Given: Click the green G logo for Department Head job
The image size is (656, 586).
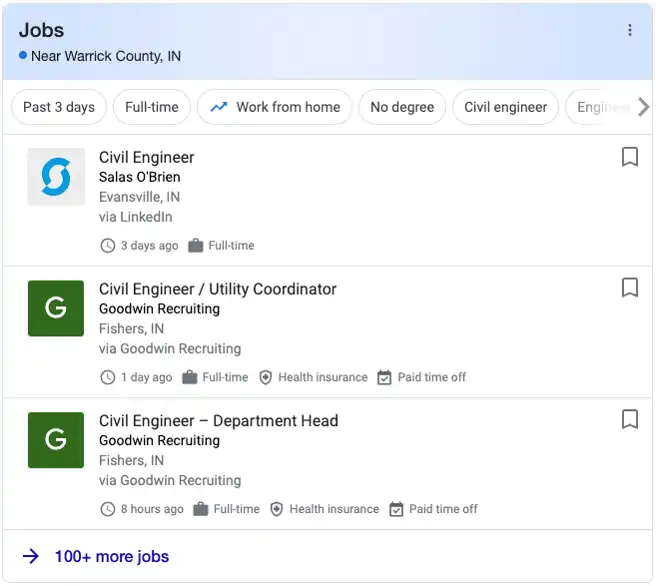Looking at the screenshot, I should point(56,440).
